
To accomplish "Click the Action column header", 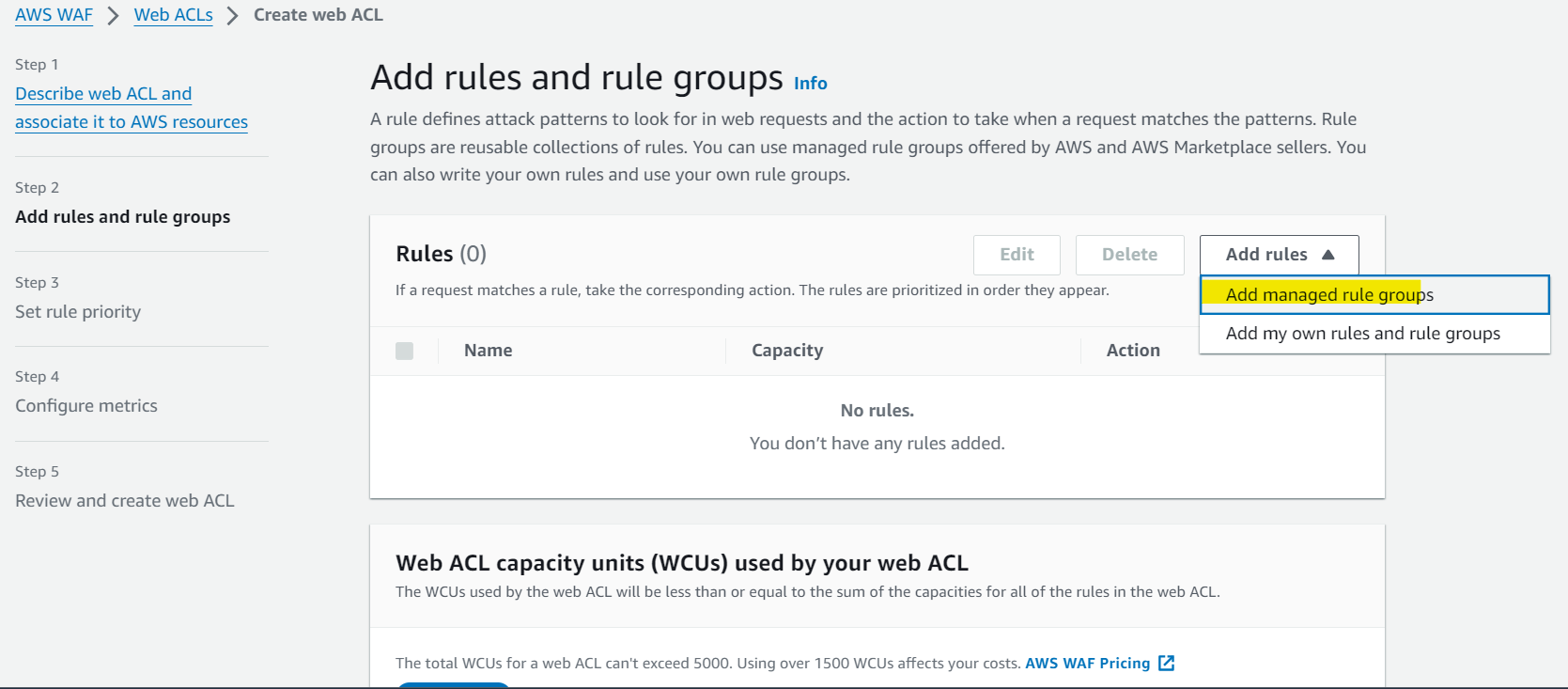I will coord(1133,351).
